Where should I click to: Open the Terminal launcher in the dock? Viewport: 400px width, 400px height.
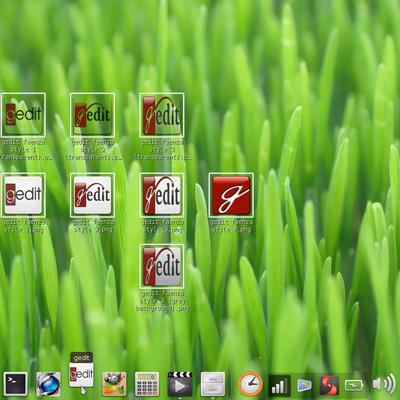(x=15, y=384)
